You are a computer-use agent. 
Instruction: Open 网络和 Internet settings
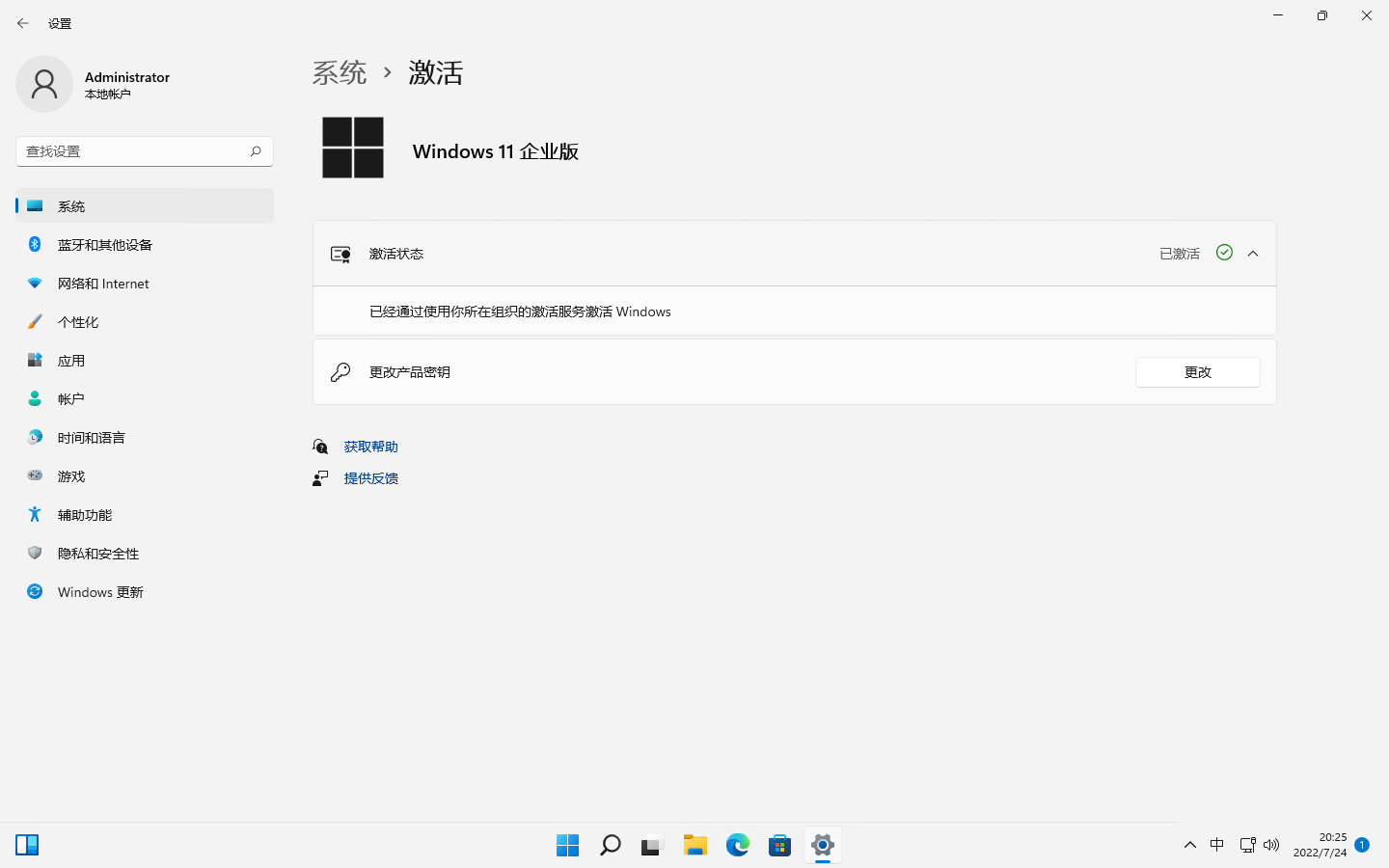coord(145,284)
